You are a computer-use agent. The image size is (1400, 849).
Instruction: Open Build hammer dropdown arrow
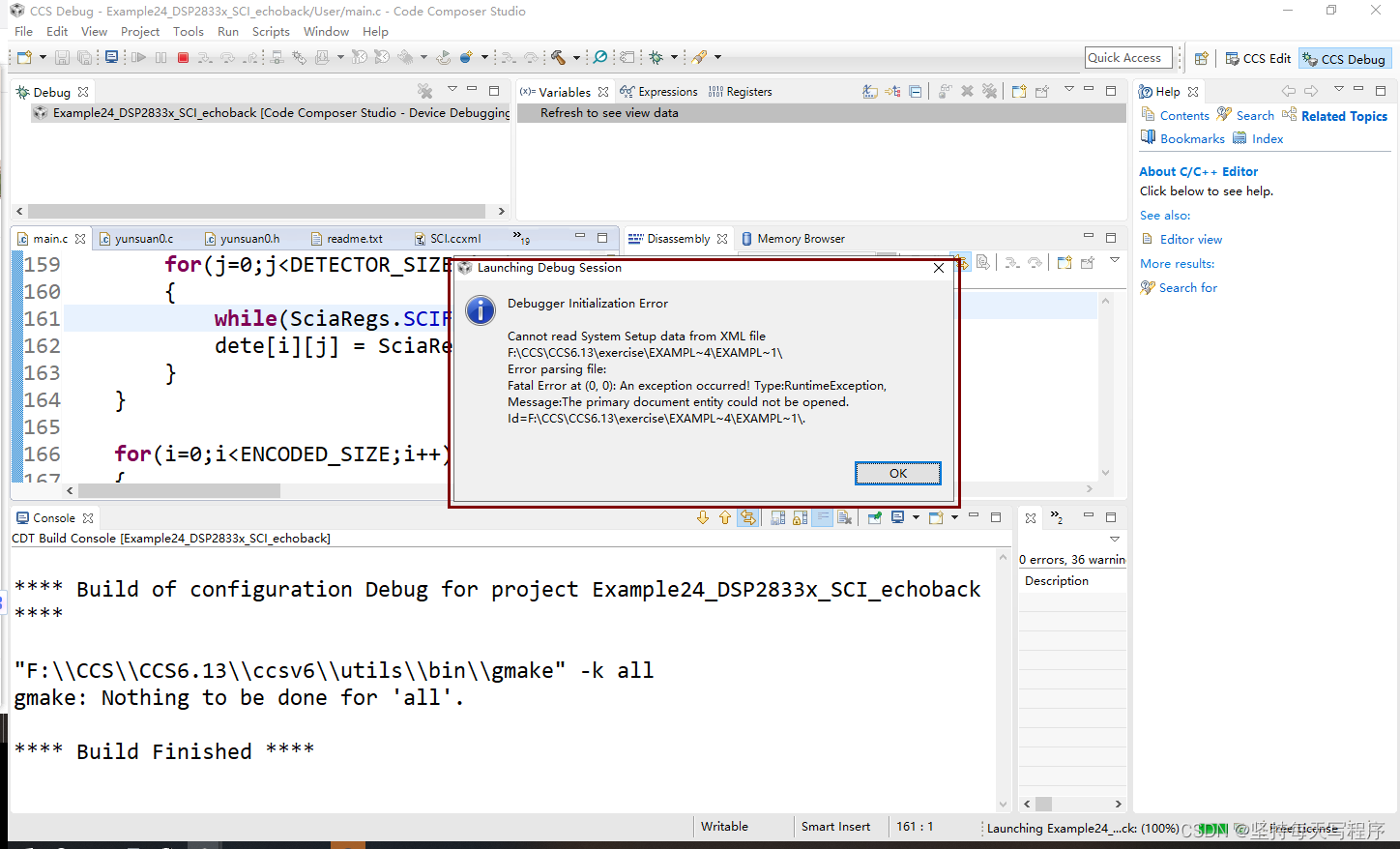tap(577, 58)
